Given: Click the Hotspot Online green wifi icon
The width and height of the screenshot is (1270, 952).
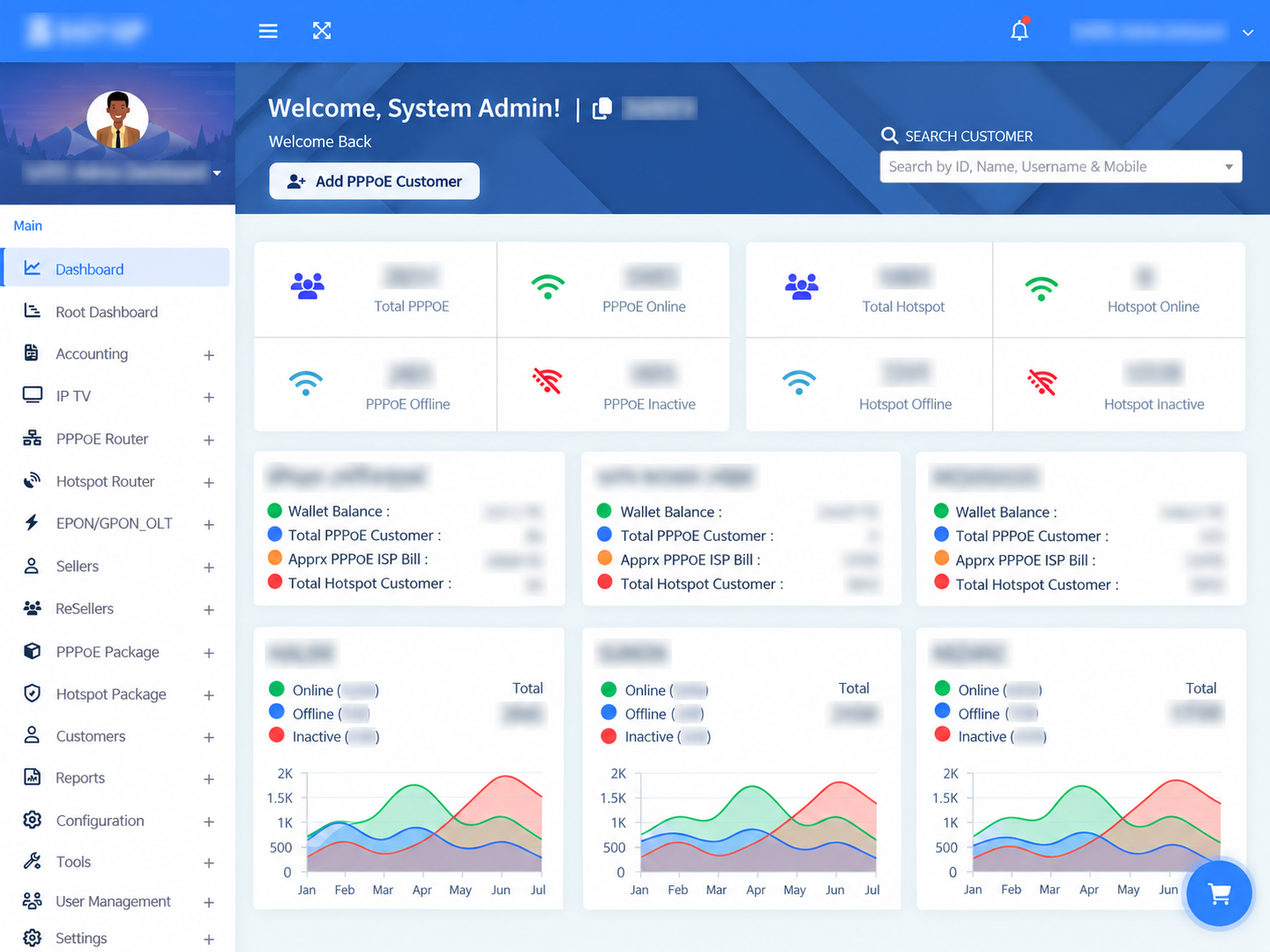Looking at the screenshot, I should pos(1041,288).
